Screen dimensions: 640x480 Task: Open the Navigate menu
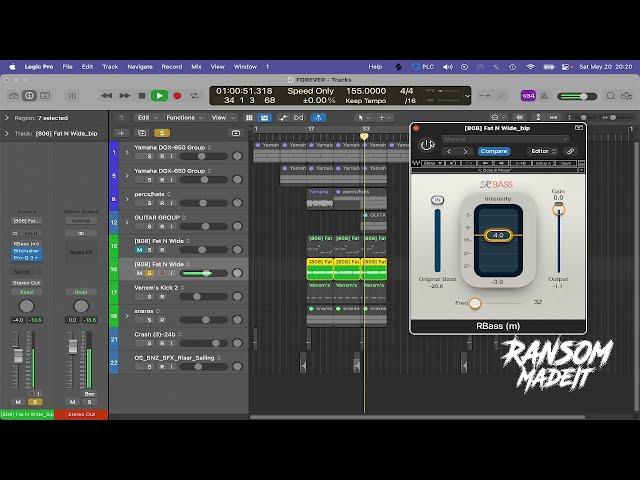[140, 67]
